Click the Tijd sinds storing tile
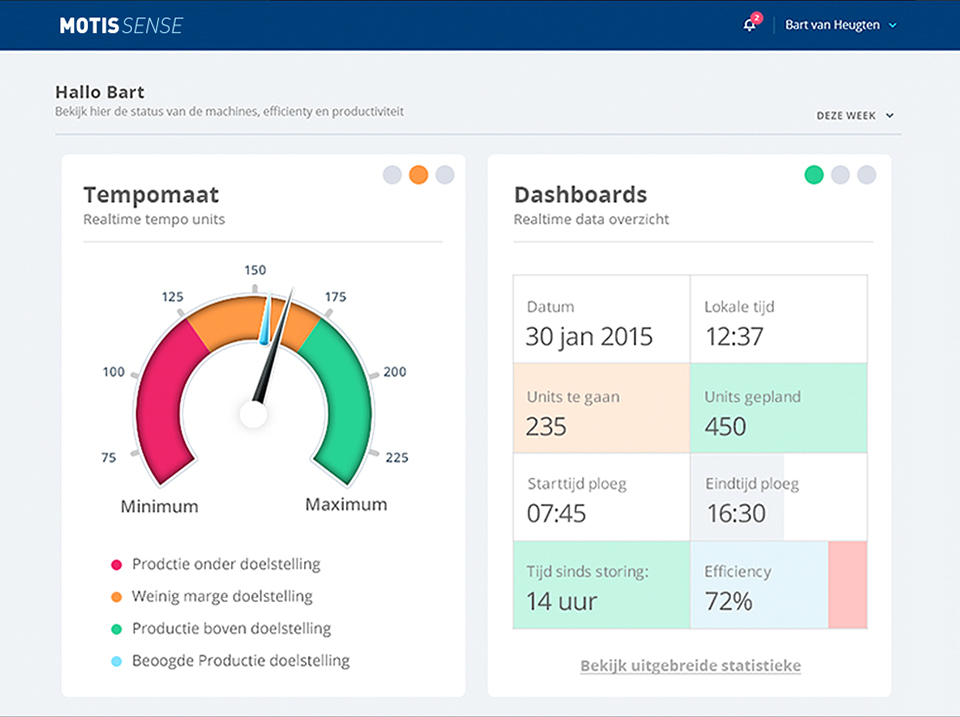This screenshot has width=960, height=717. click(601, 586)
